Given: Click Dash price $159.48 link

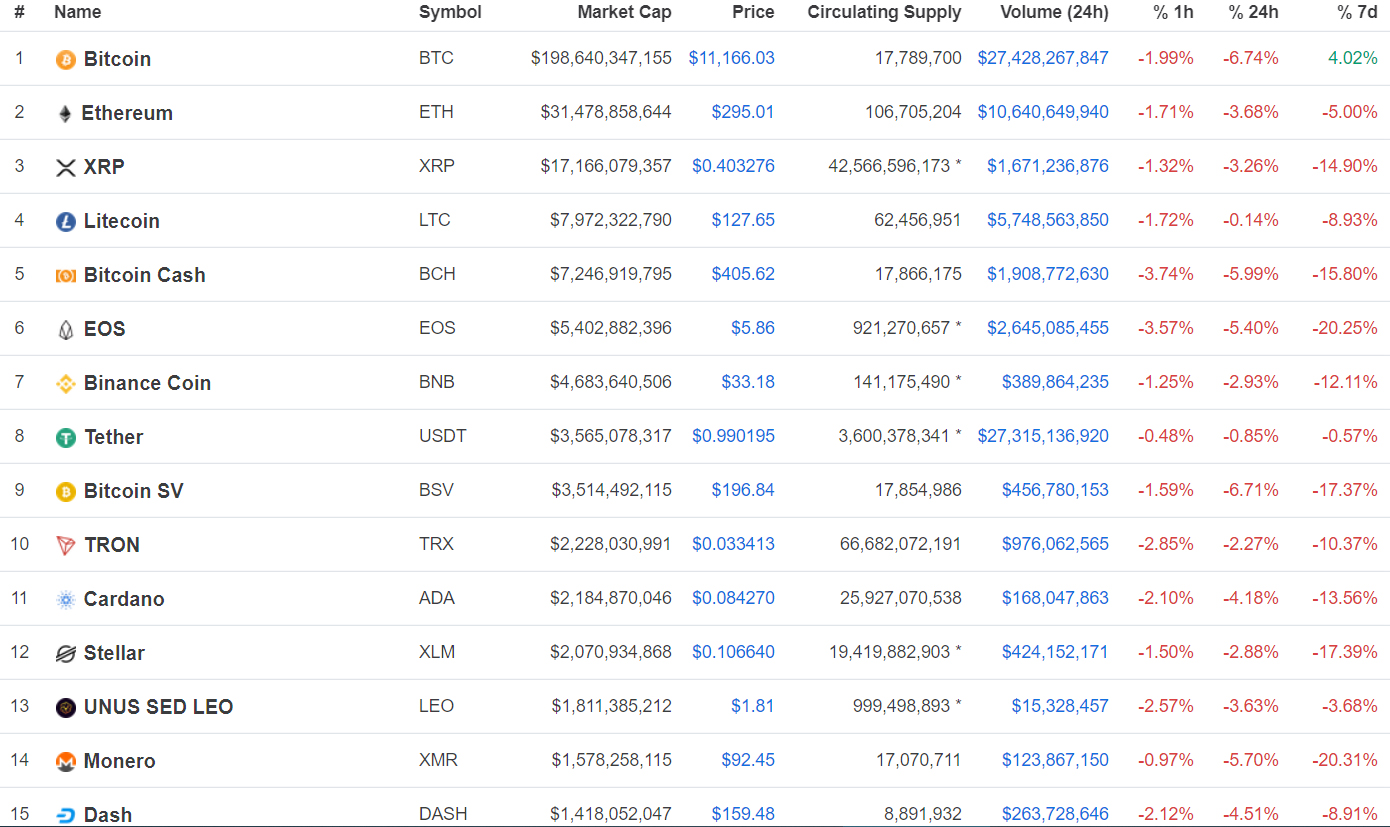Looking at the screenshot, I should click(742, 814).
